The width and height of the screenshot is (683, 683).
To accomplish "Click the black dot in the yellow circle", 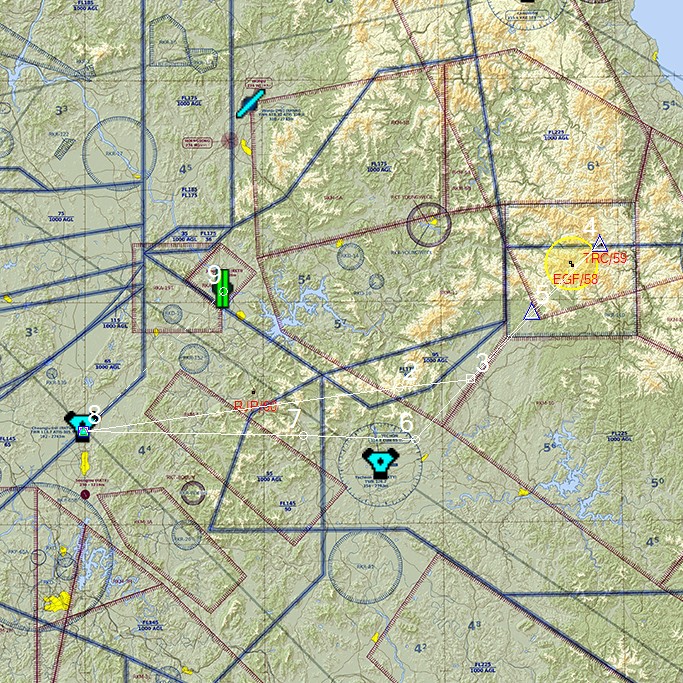I will pos(571,264).
